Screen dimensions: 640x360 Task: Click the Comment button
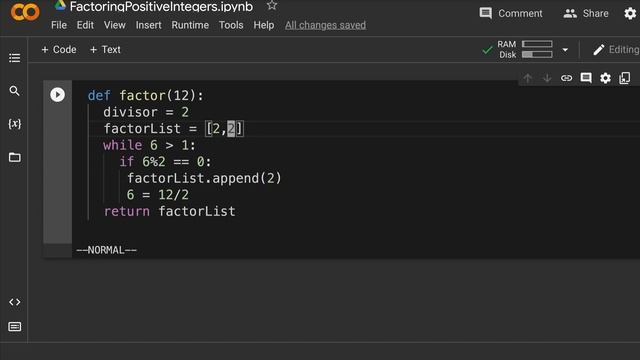coord(511,13)
